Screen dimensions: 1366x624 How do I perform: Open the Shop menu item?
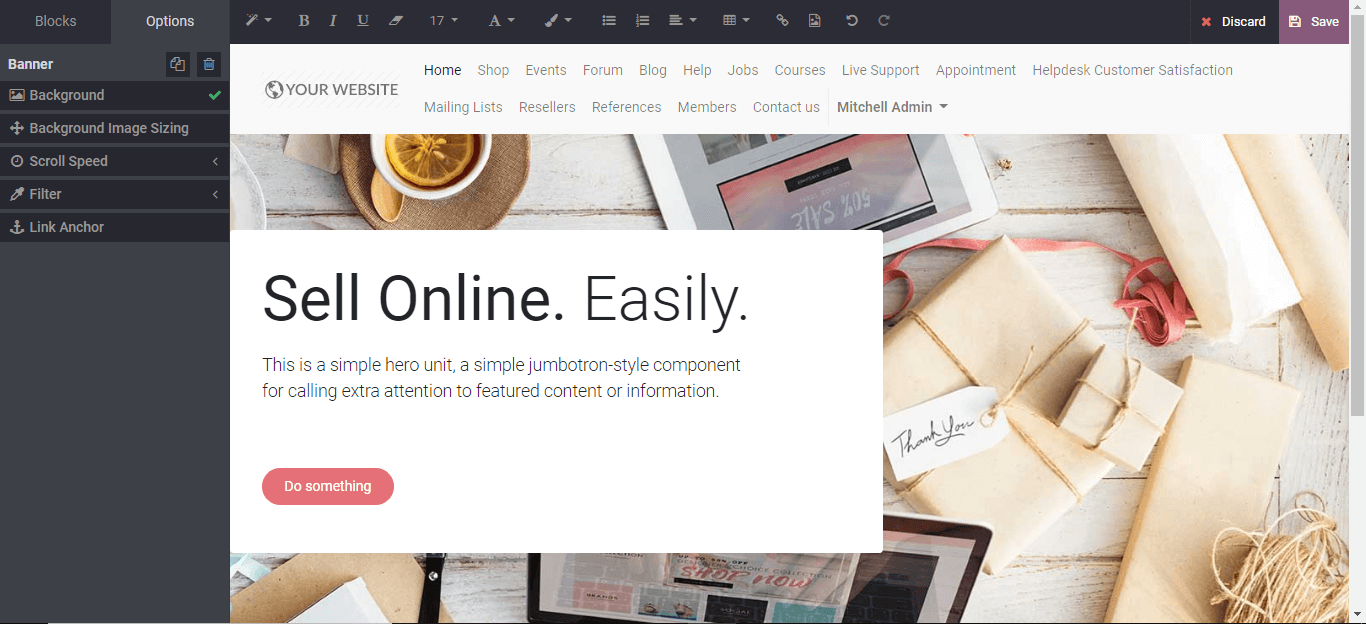tap(493, 70)
